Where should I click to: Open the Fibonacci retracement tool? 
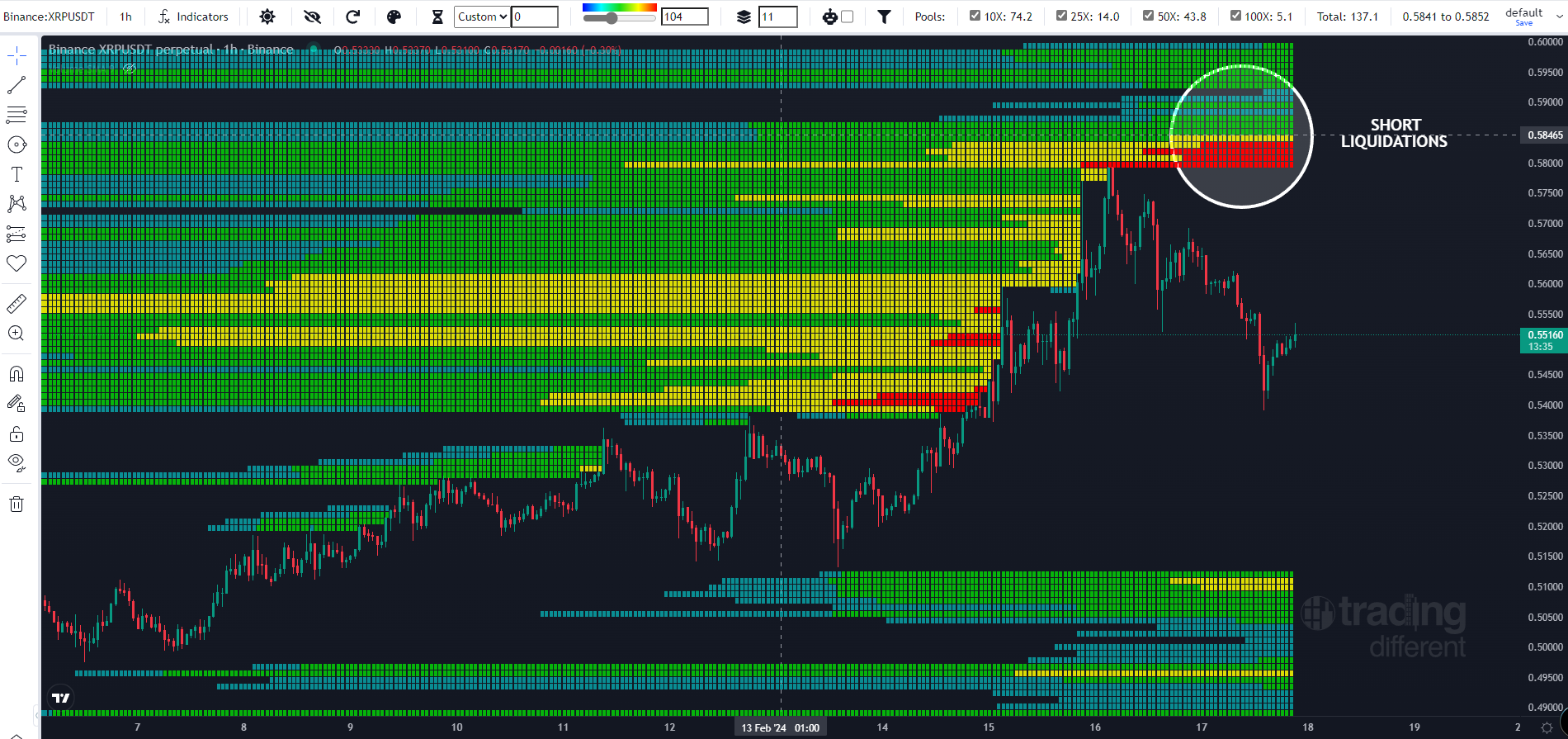(17, 115)
